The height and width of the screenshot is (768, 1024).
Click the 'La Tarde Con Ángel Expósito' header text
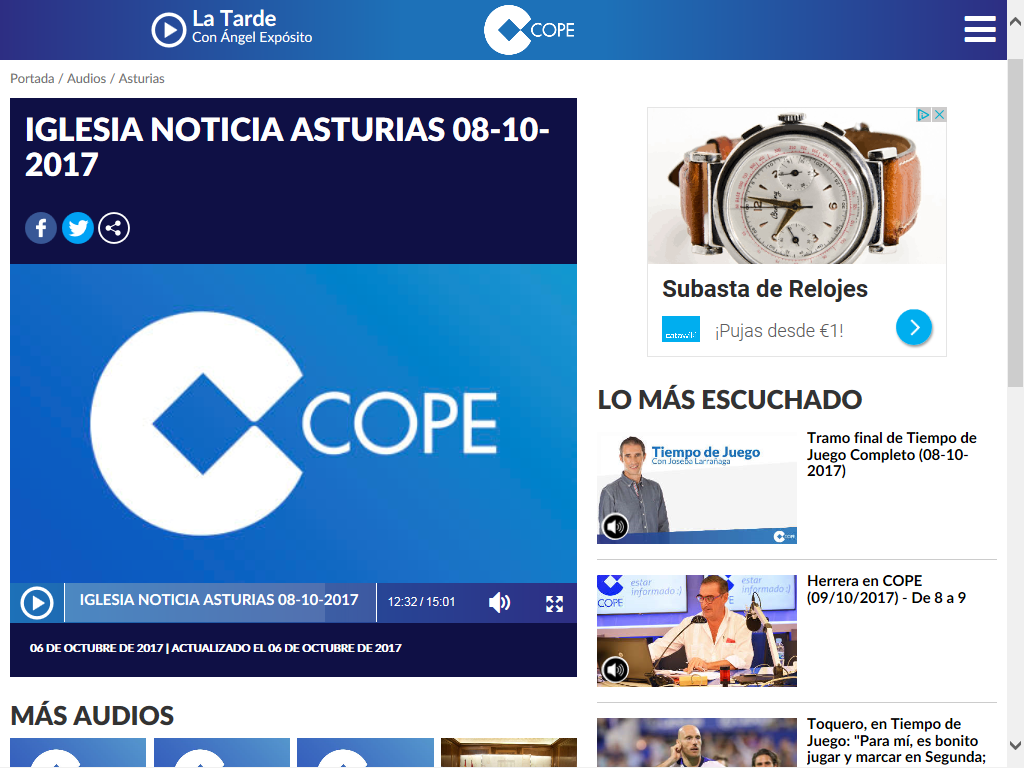252,27
